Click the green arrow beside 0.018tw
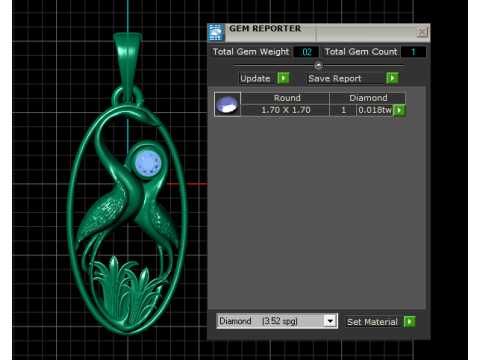Screen dimensions: 480x360 point(399,110)
